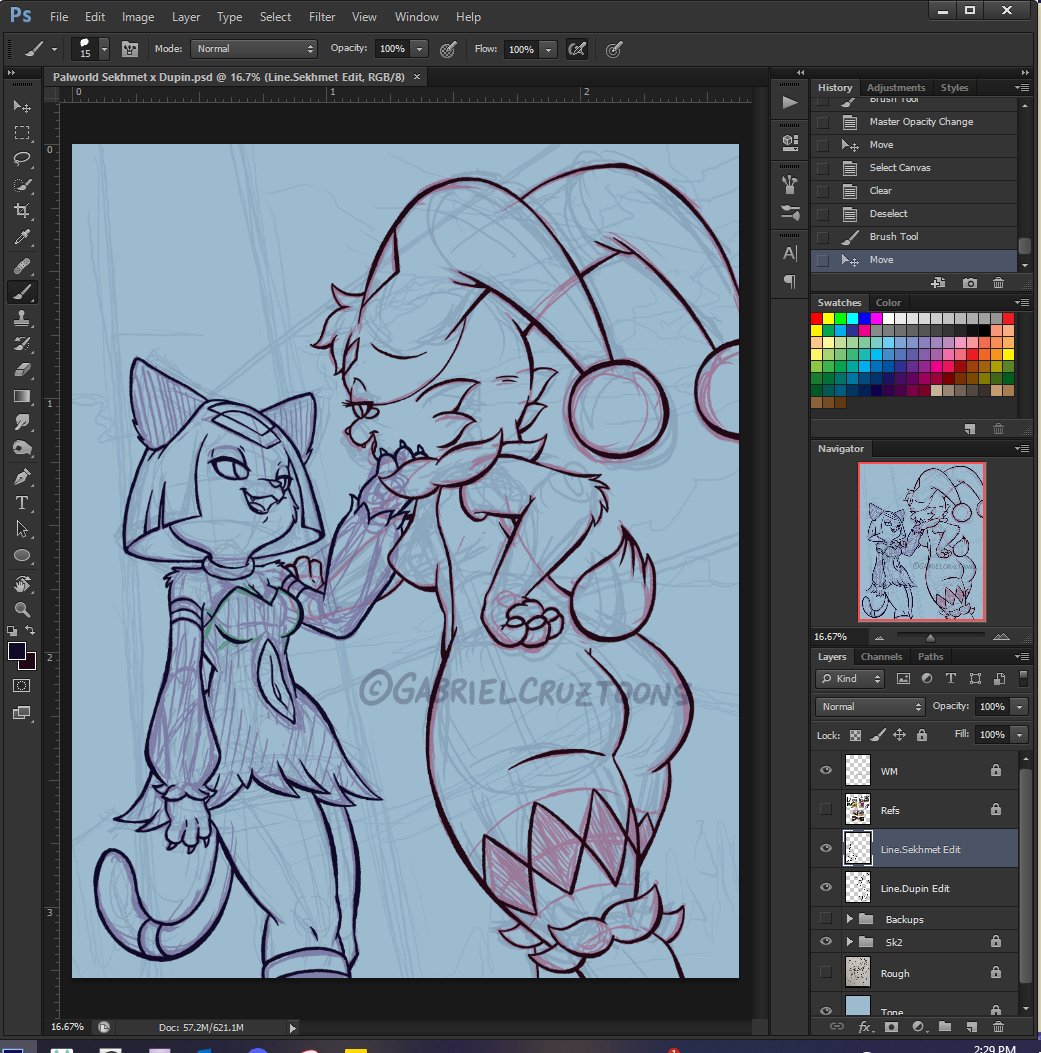Click the Navigator preview thumbnail
1041x1053 pixels.
(x=921, y=541)
